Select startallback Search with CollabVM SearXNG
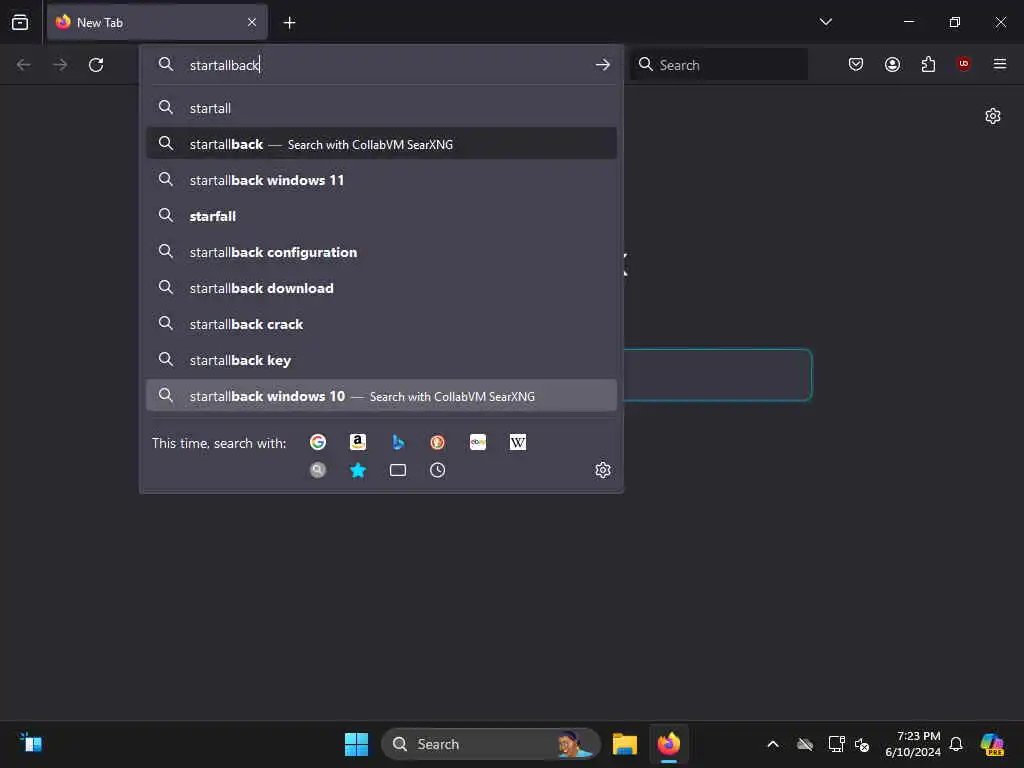Image resolution: width=1024 pixels, height=768 pixels. point(381,144)
